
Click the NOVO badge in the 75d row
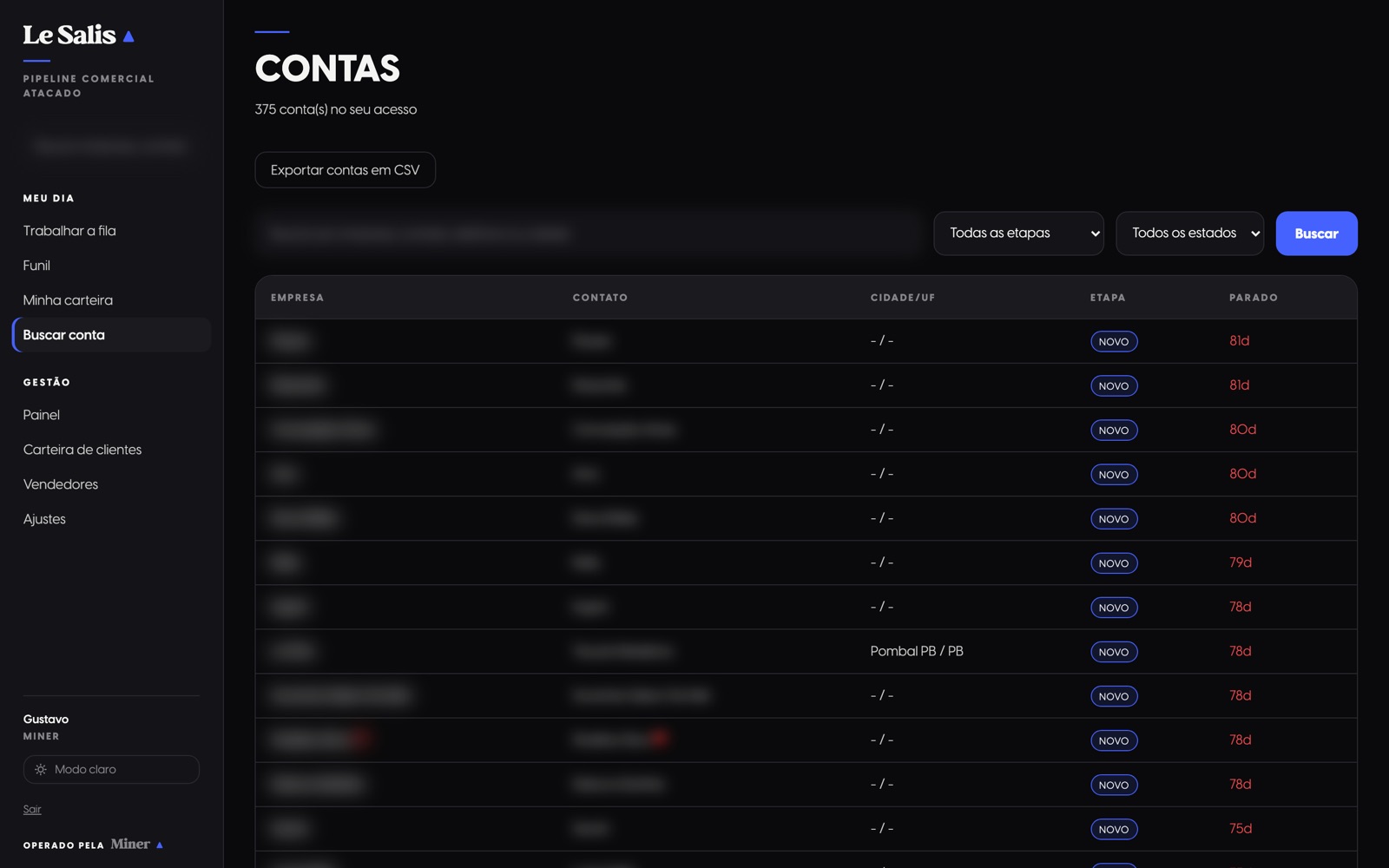1114,830
